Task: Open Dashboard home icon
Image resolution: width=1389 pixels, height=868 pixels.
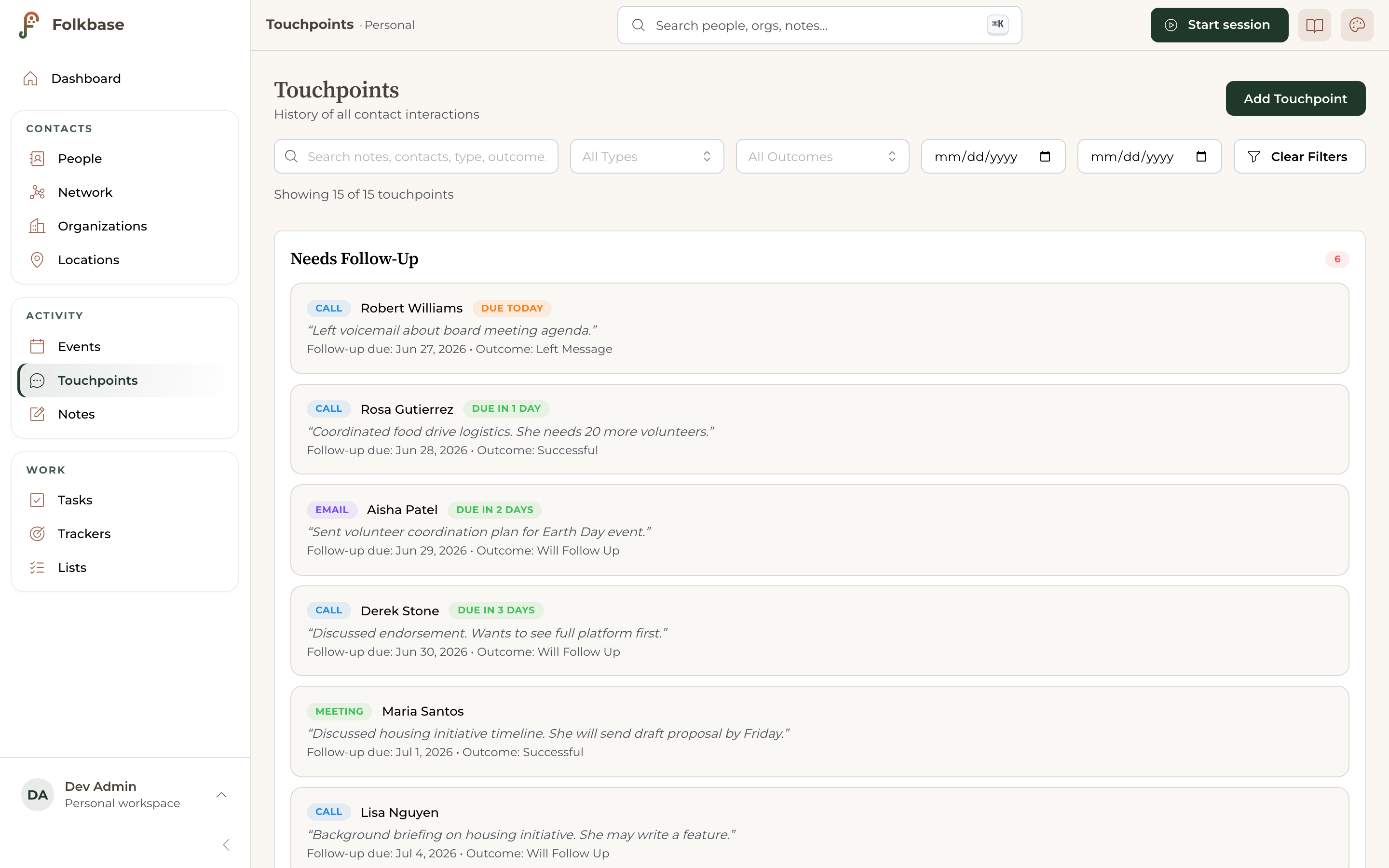Action: (30, 79)
